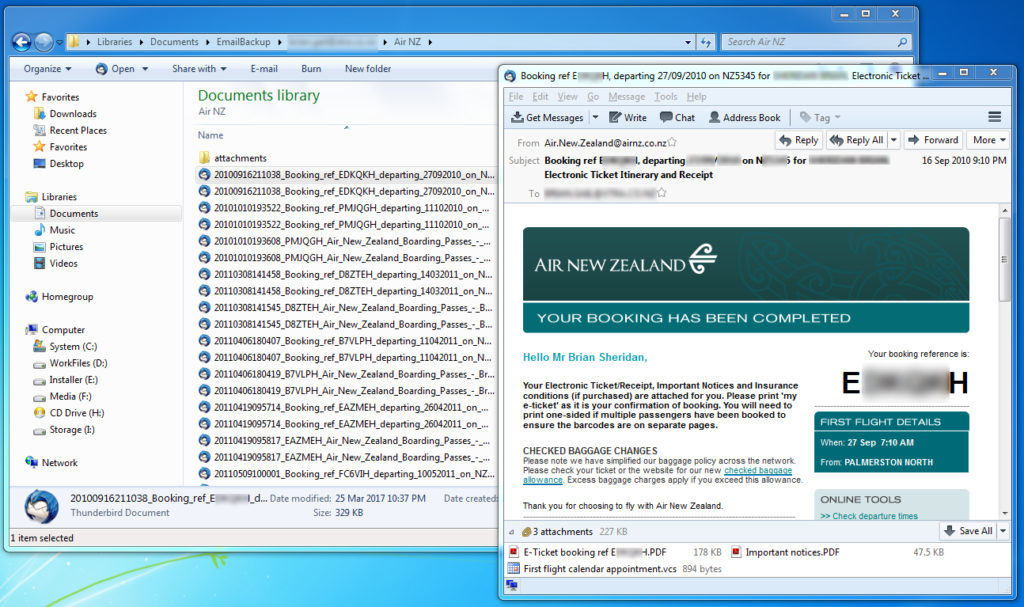Open Chat in Thunderbird toolbar
This screenshot has height=607, width=1024.
click(677, 118)
